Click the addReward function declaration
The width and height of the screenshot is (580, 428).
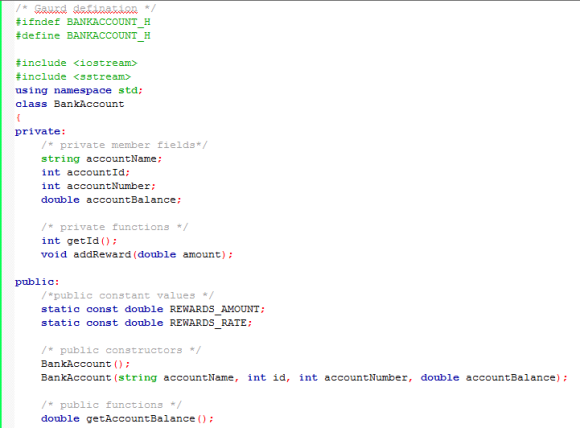click(137, 255)
